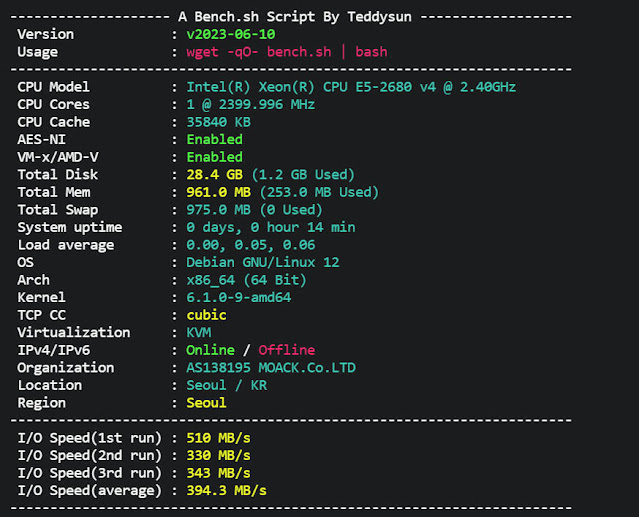Click the Virtualization label
Screen dimensions: 639x517
[74, 332]
